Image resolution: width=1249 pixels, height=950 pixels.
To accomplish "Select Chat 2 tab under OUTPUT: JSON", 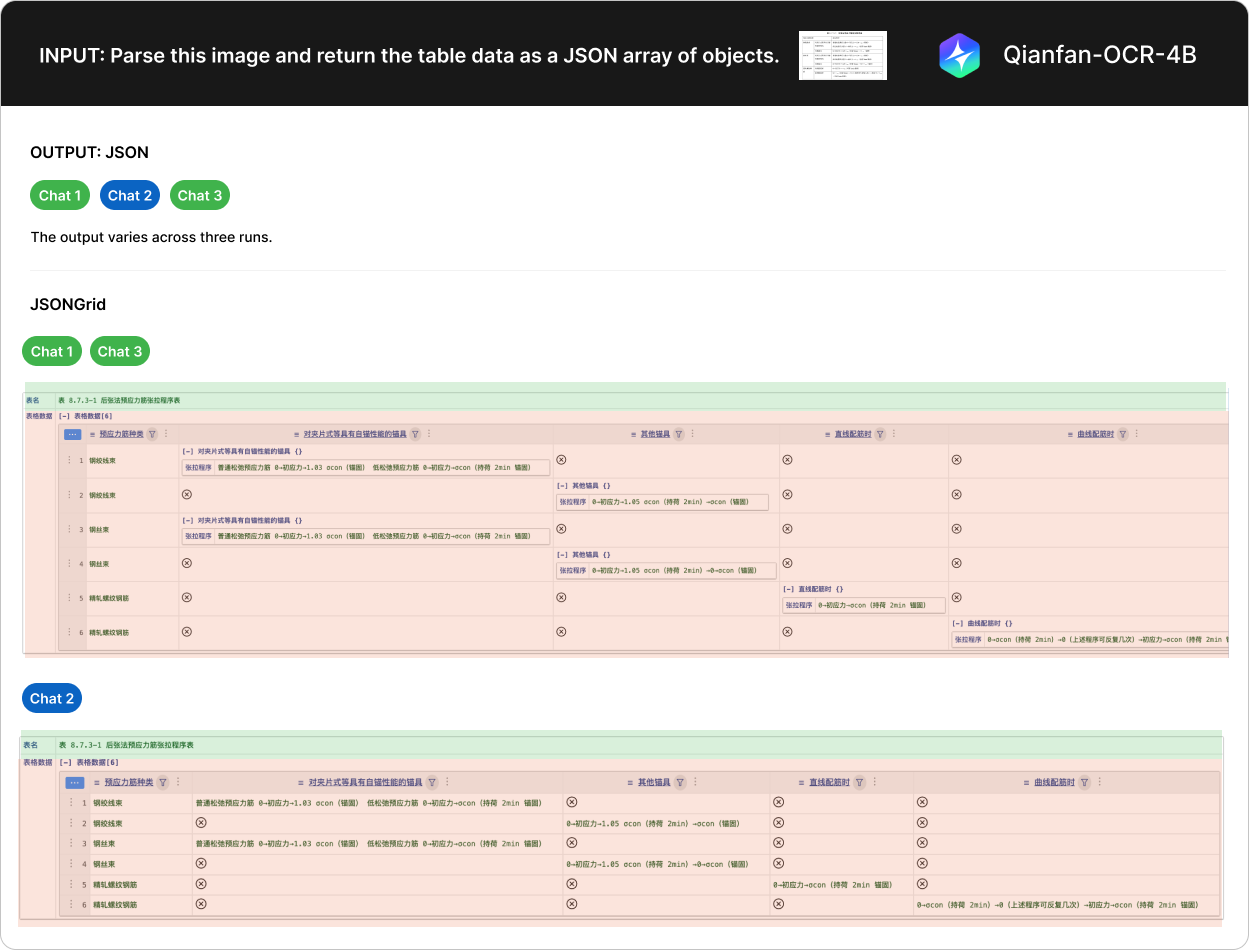I will click(x=130, y=195).
